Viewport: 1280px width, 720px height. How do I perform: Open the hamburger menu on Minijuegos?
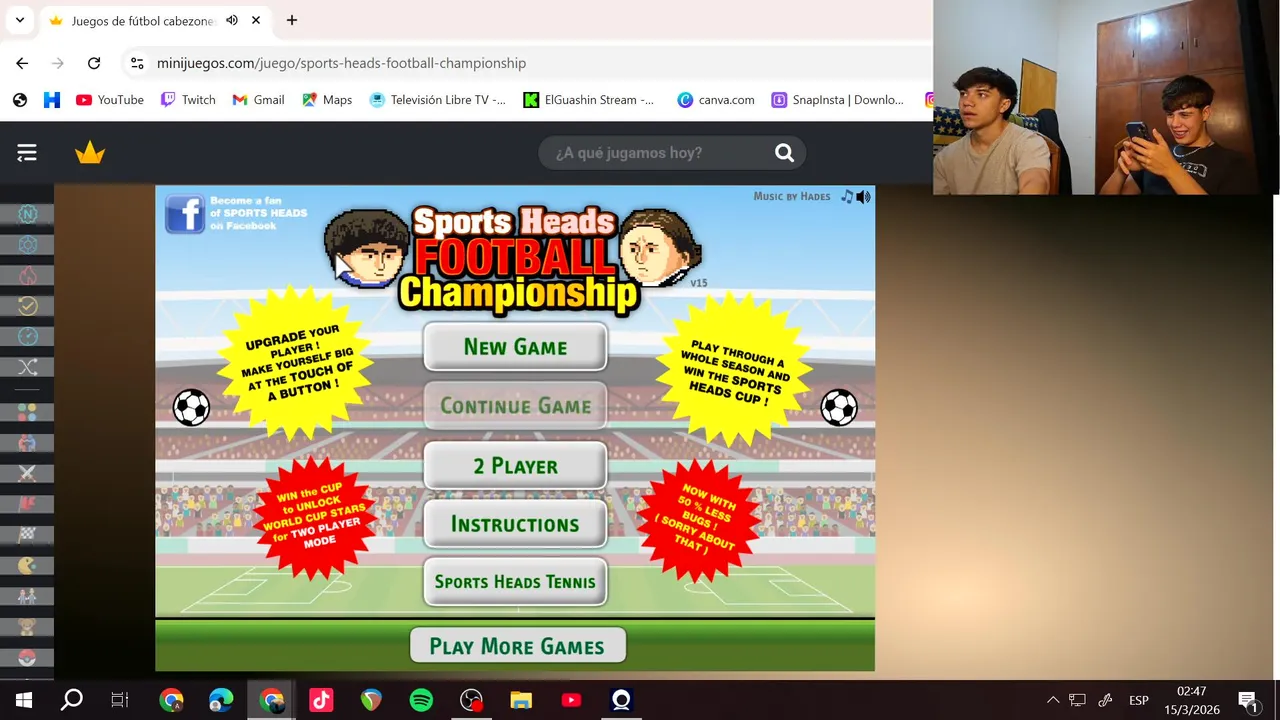coord(27,153)
